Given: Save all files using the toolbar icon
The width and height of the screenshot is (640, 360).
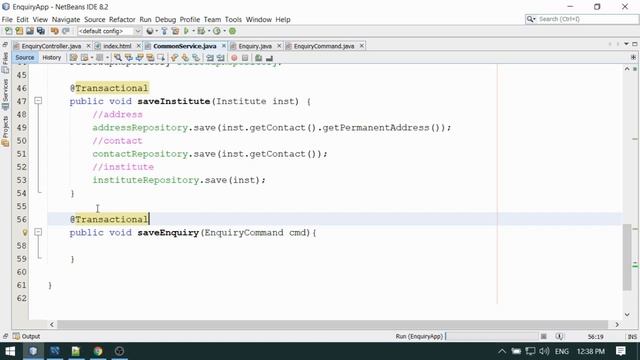Looking at the screenshot, I should (x=41, y=31).
